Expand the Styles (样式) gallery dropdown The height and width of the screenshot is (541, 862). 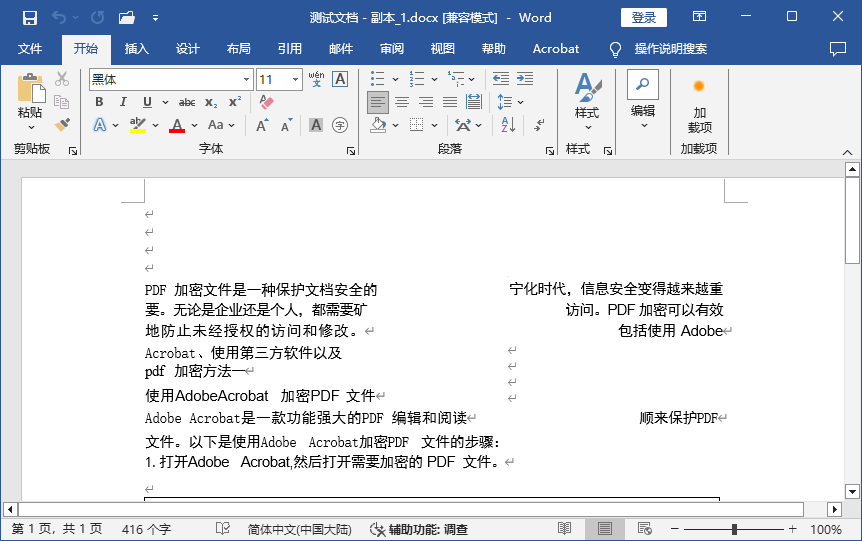587,104
